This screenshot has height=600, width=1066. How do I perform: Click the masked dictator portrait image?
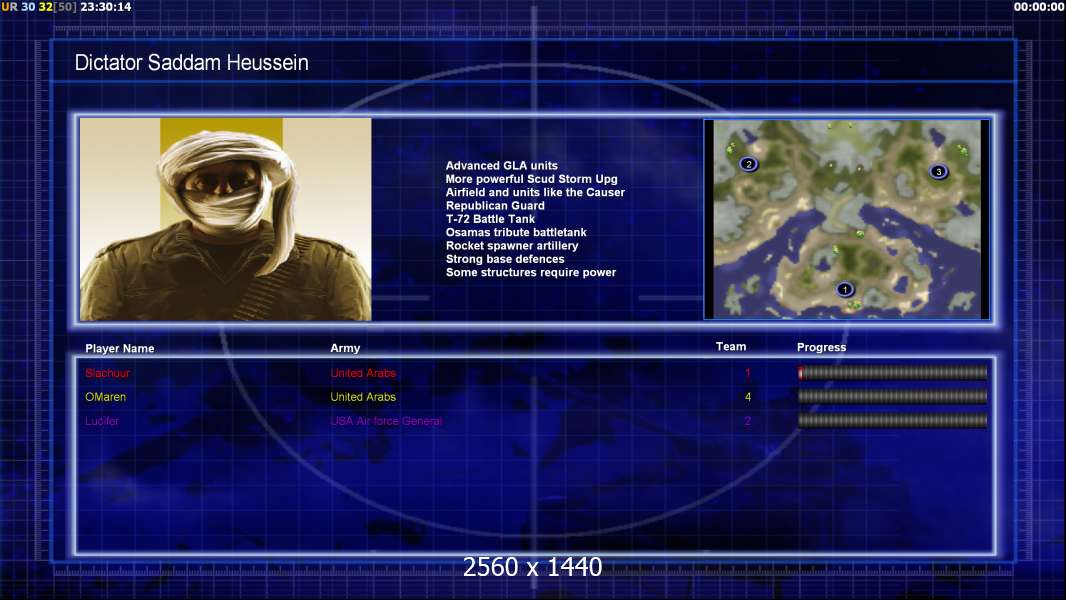tap(225, 219)
